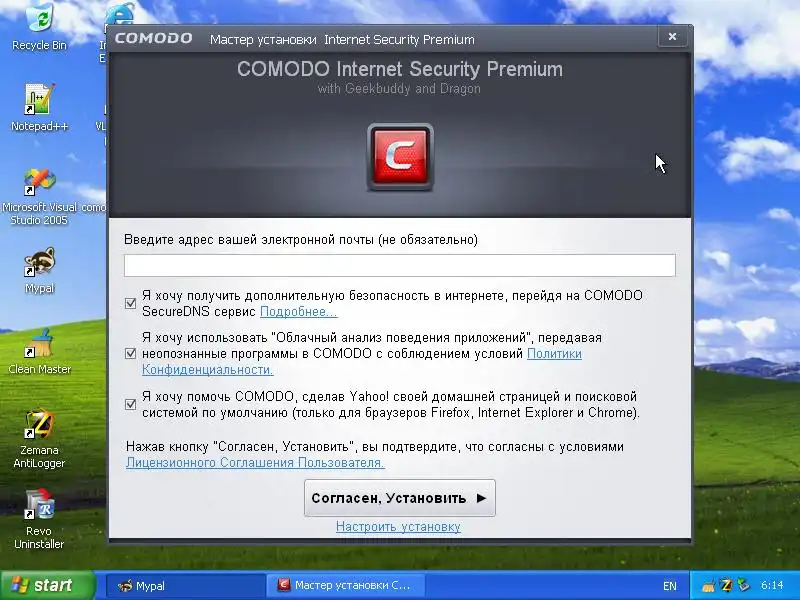Open the Revo Uninstaller desktop shortcut

pos(39,519)
